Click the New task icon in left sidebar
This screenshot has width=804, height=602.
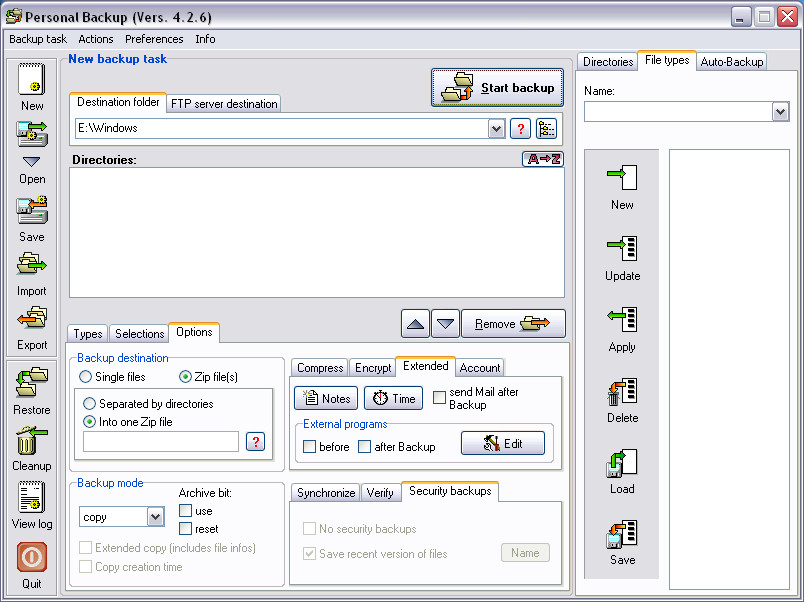tap(32, 79)
